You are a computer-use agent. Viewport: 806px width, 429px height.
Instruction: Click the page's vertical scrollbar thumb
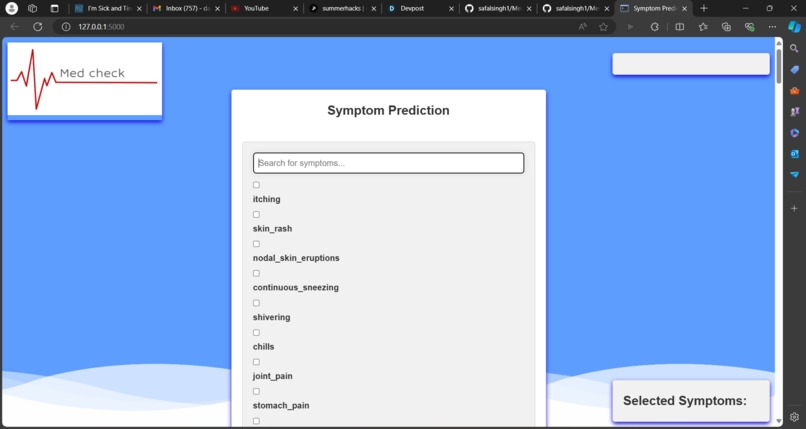pos(779,66)
